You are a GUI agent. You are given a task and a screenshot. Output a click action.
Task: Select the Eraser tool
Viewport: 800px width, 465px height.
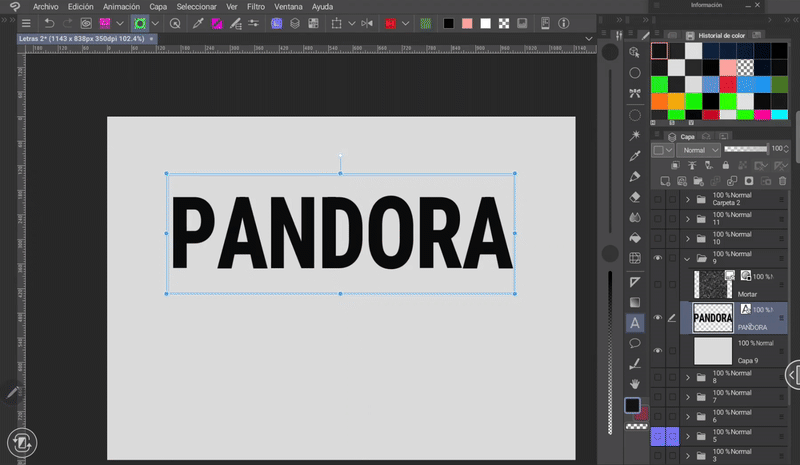[634, 197]
